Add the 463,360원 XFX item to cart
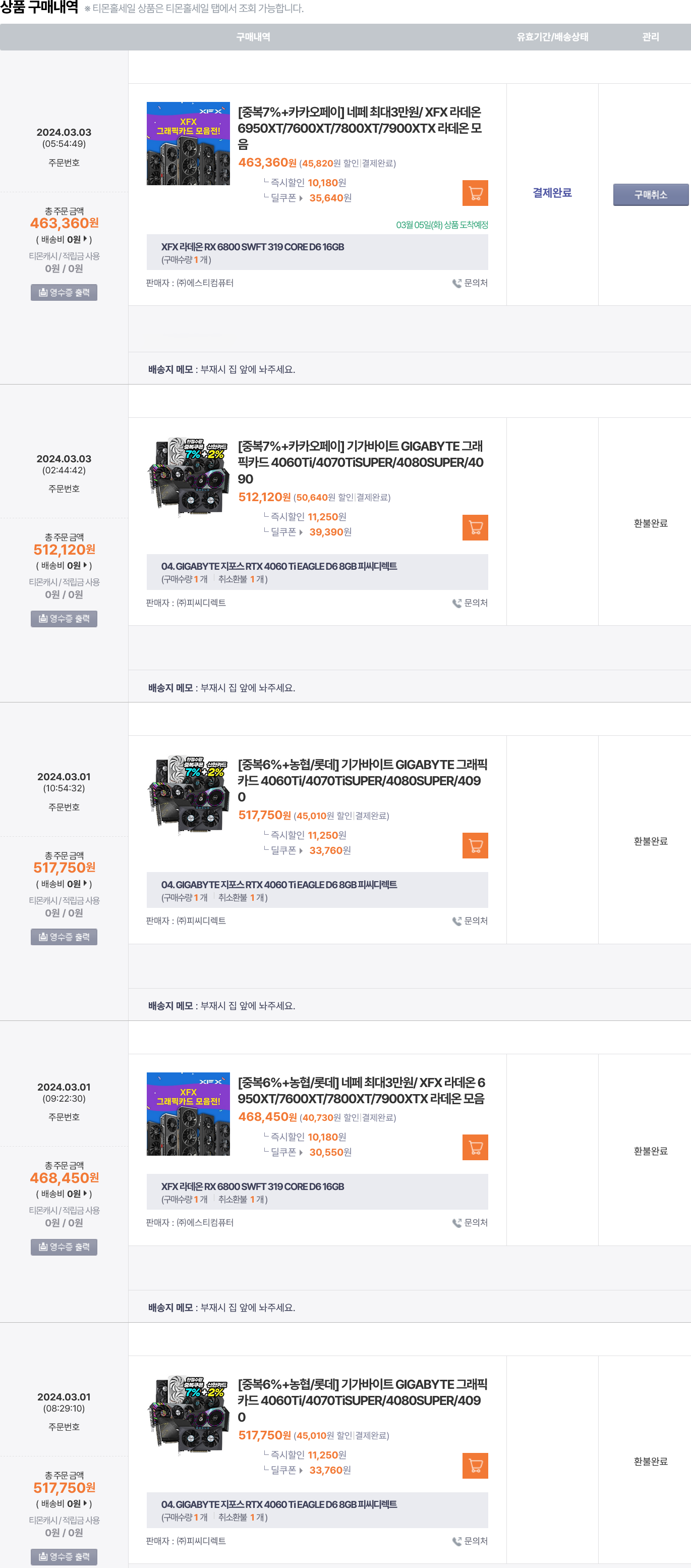This screenshot has height=1568, width=691. pyautogui.click(x=475, y=194)
